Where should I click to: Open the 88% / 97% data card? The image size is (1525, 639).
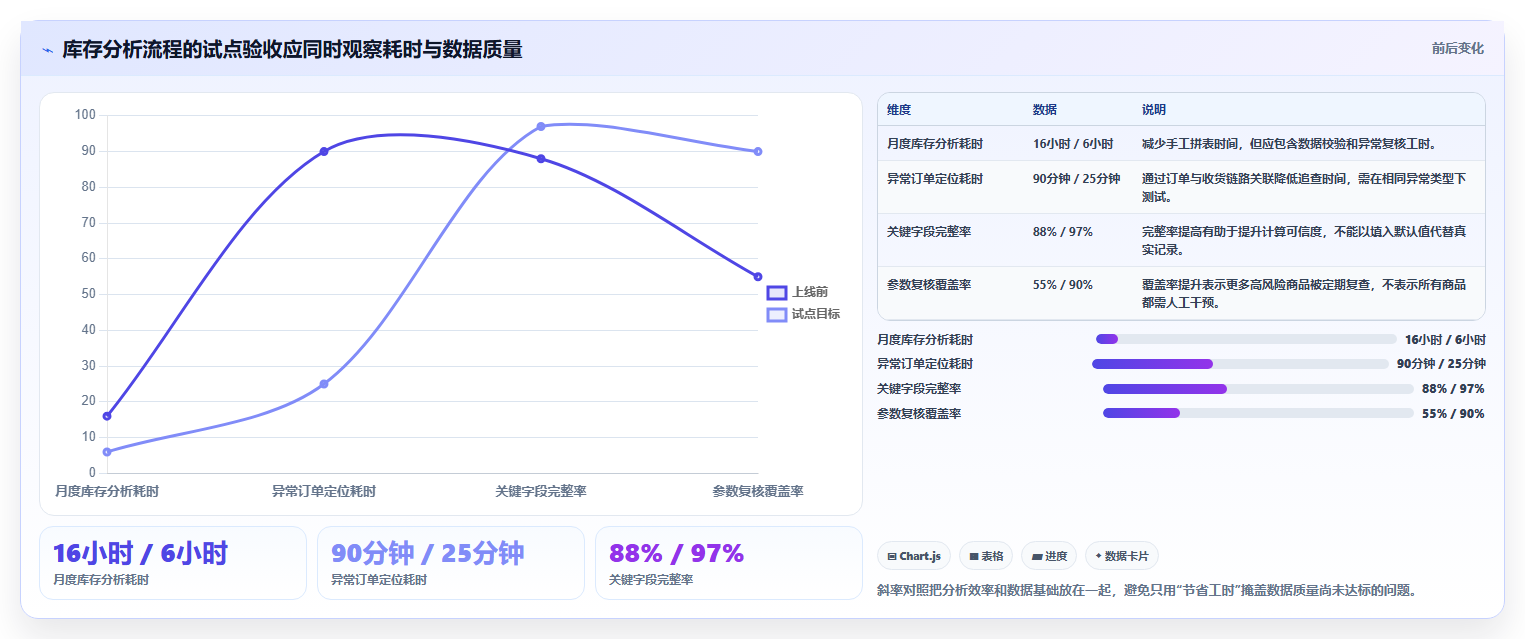(729, 563)
